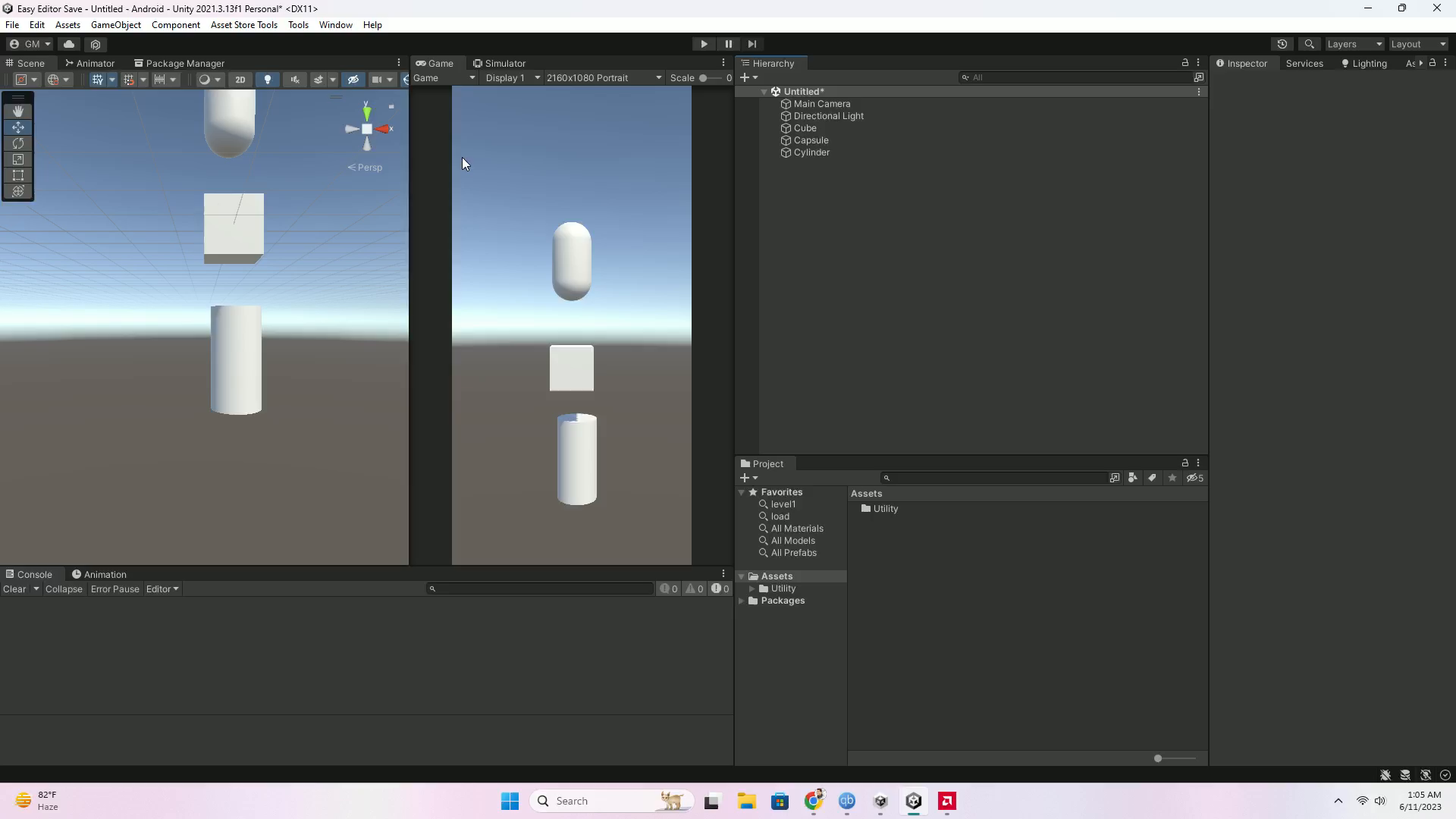Toggle lock on Hierarchy panel
The height and width of the screenshot is (819, 1456).
pos(1185,63)
